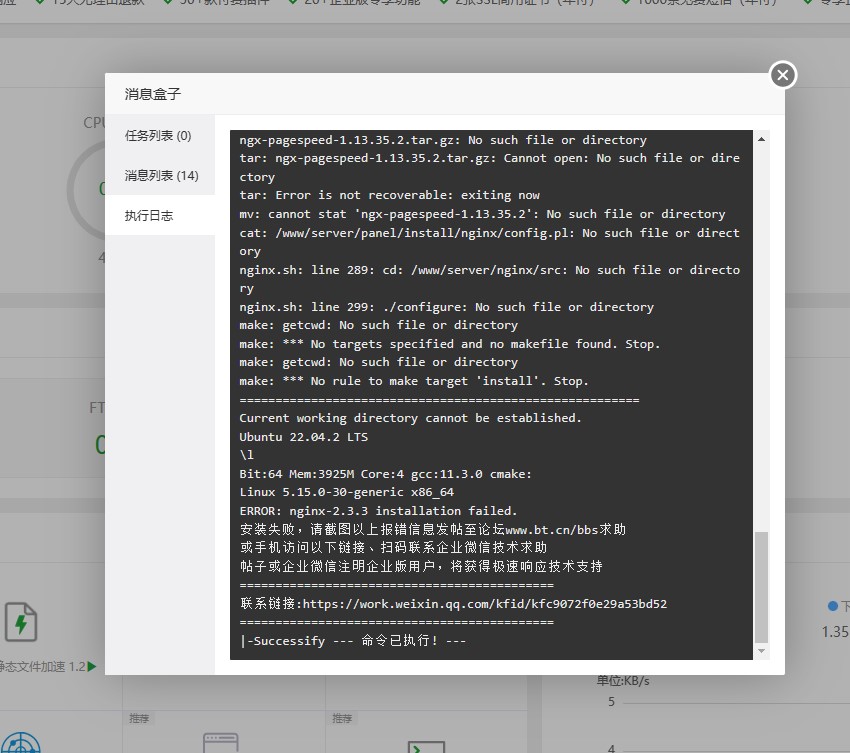Viewport: 850px width, 753px height.
Task: Click the 'Bit:64 Mem:3925M Core:4' line
Action: [385, 474]
